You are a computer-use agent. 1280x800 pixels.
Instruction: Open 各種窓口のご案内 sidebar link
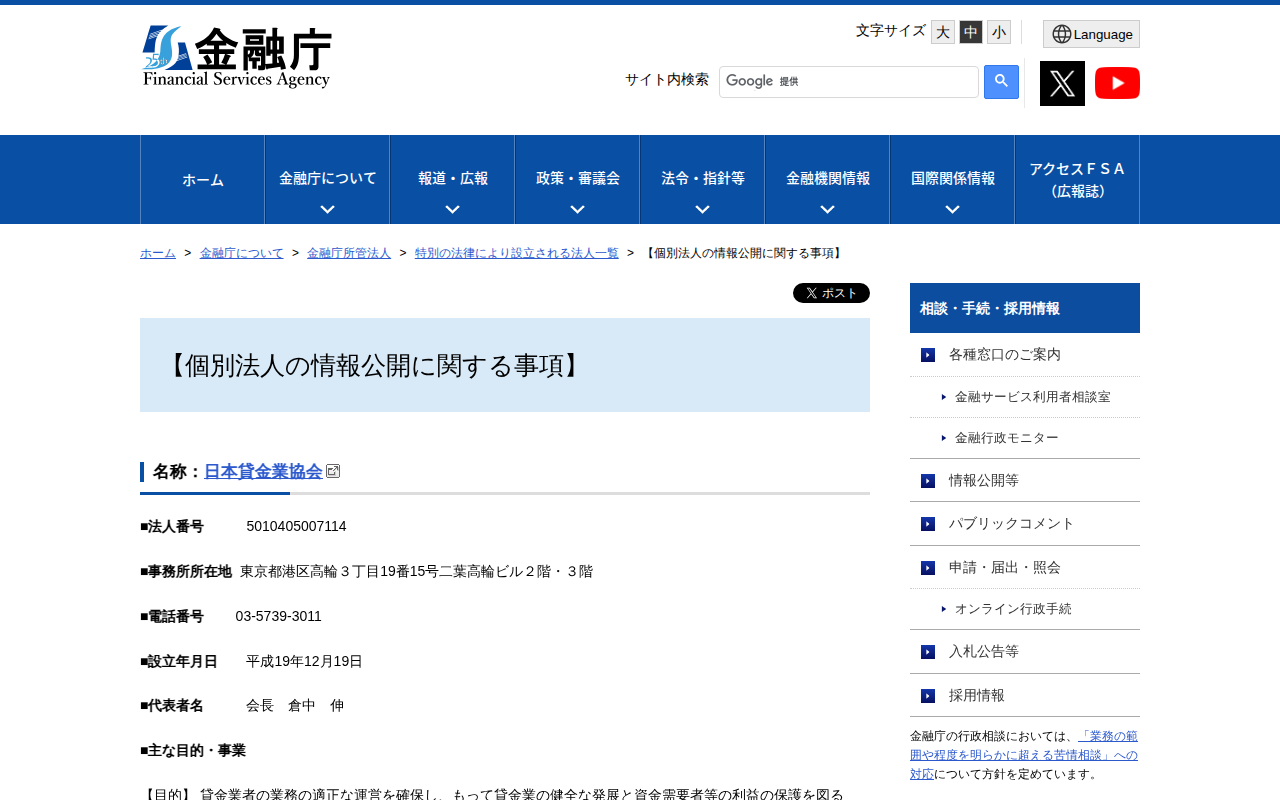click(x=1005, y=354)
